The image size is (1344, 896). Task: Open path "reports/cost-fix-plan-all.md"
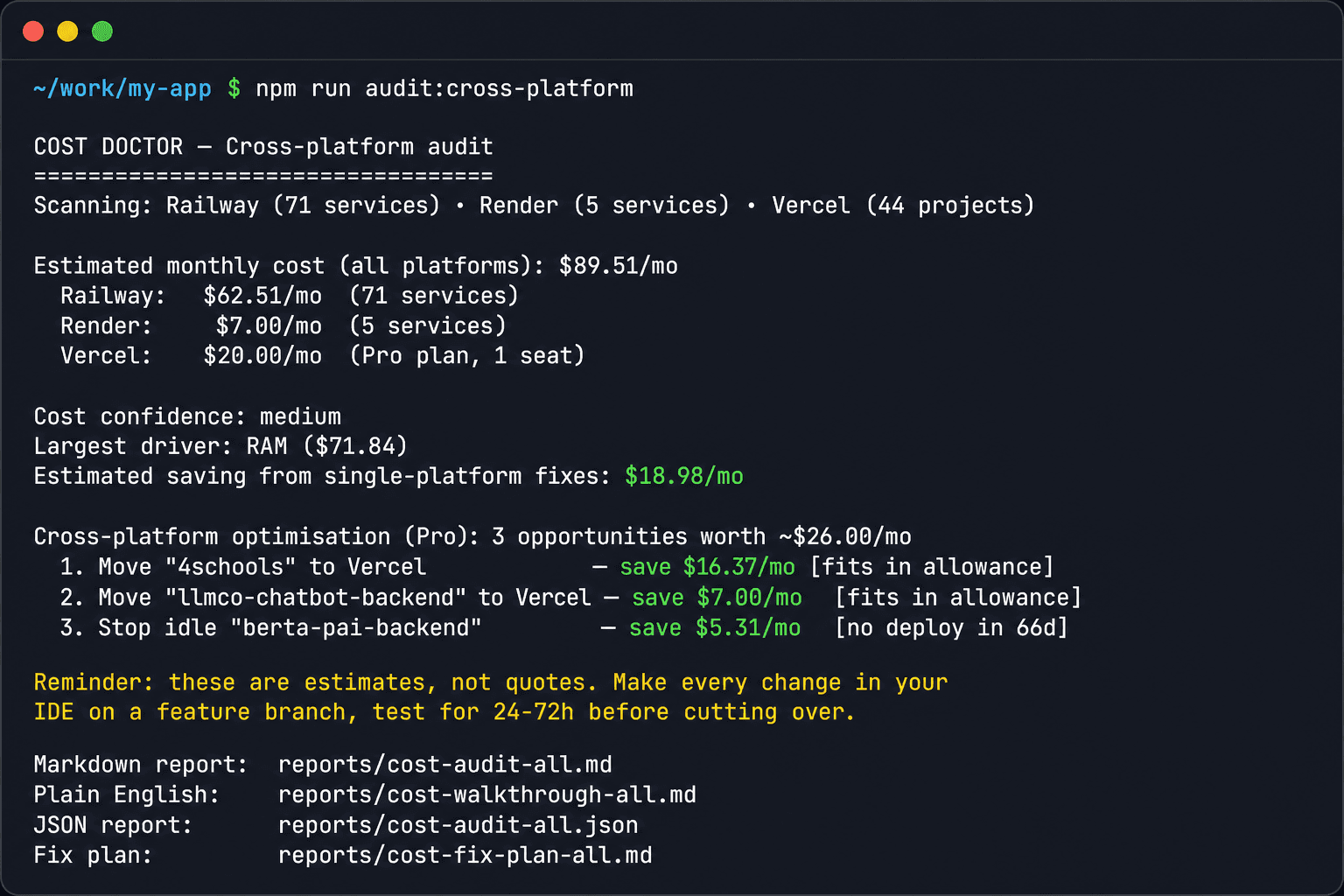(465, 855)
